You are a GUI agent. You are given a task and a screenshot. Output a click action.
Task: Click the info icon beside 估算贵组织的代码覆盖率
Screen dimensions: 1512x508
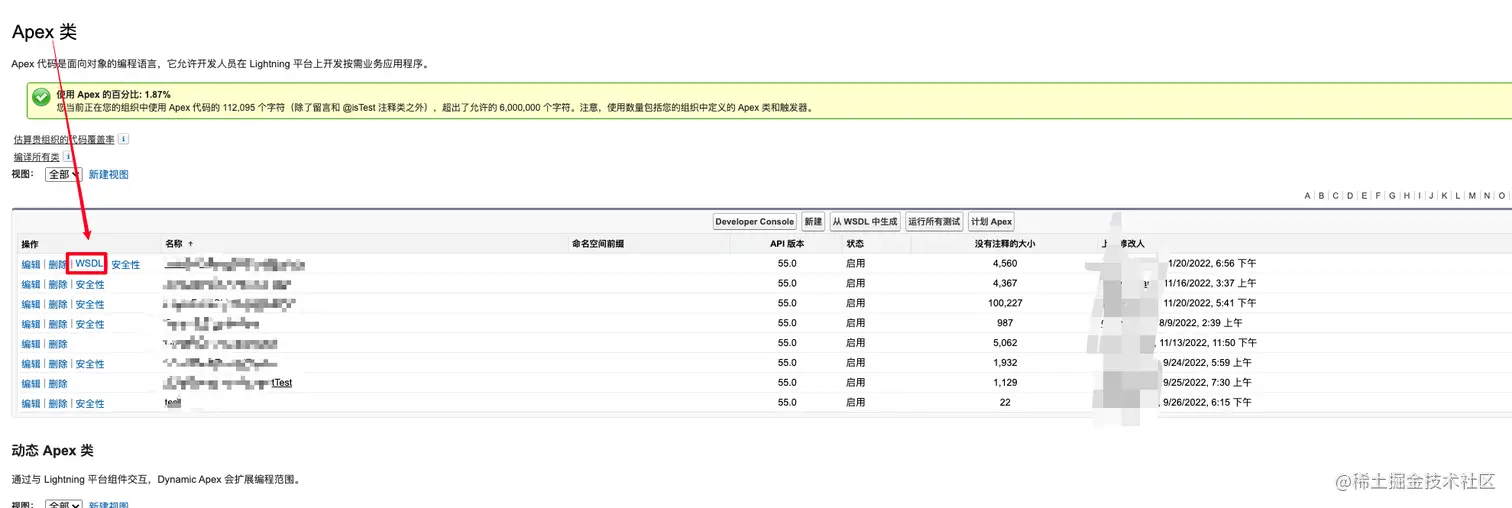coord(124,139)
